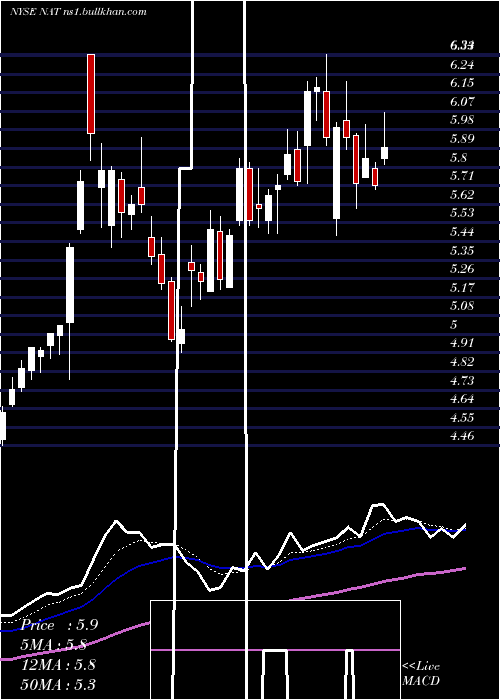Click the 5.17 price axis label
Screen dimensions: 500x700
[x=462, y=288]
